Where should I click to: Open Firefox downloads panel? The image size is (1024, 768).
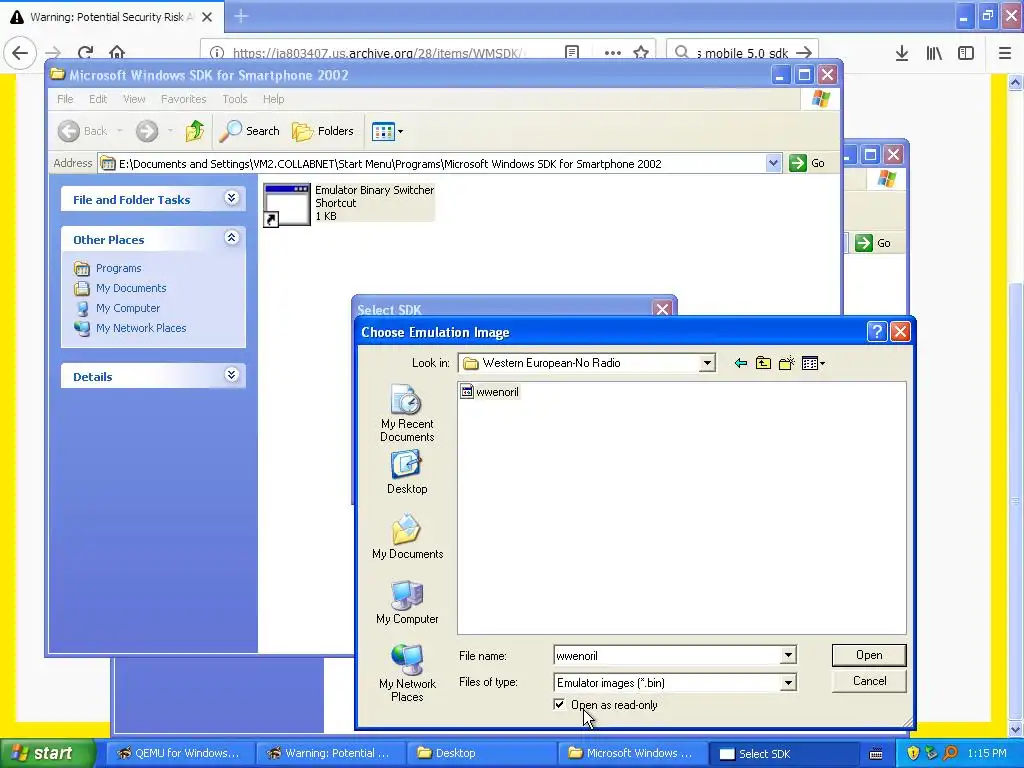click(902, 53)
